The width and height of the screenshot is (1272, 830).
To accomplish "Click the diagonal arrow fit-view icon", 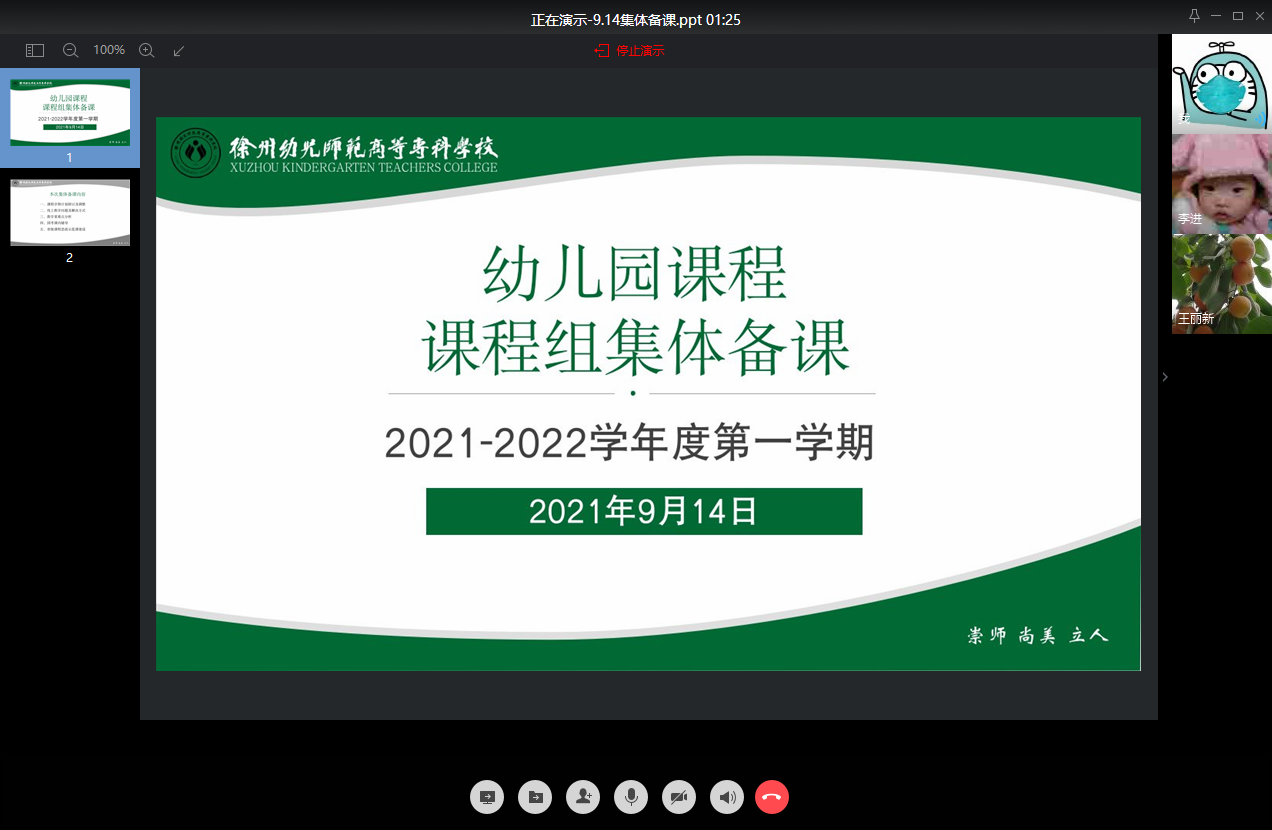I will pos(179,50).
